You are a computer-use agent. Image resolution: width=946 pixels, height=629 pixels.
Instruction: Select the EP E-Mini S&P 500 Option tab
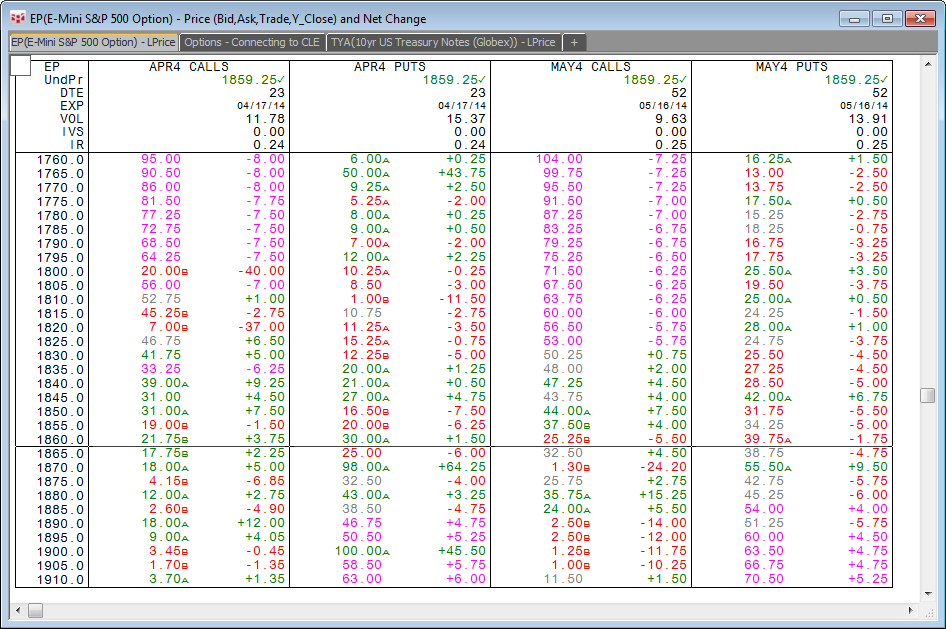pos(93,42)
